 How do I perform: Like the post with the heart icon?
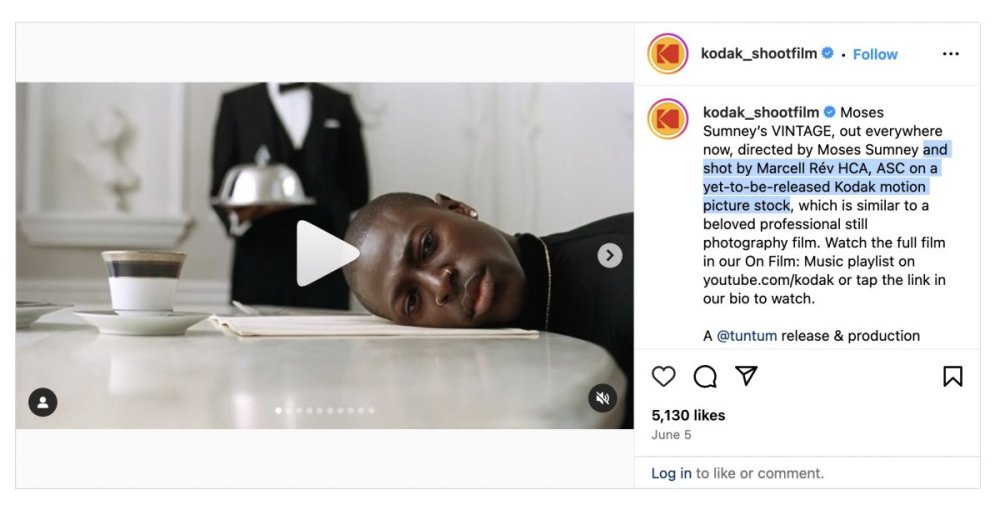(663, 377)
